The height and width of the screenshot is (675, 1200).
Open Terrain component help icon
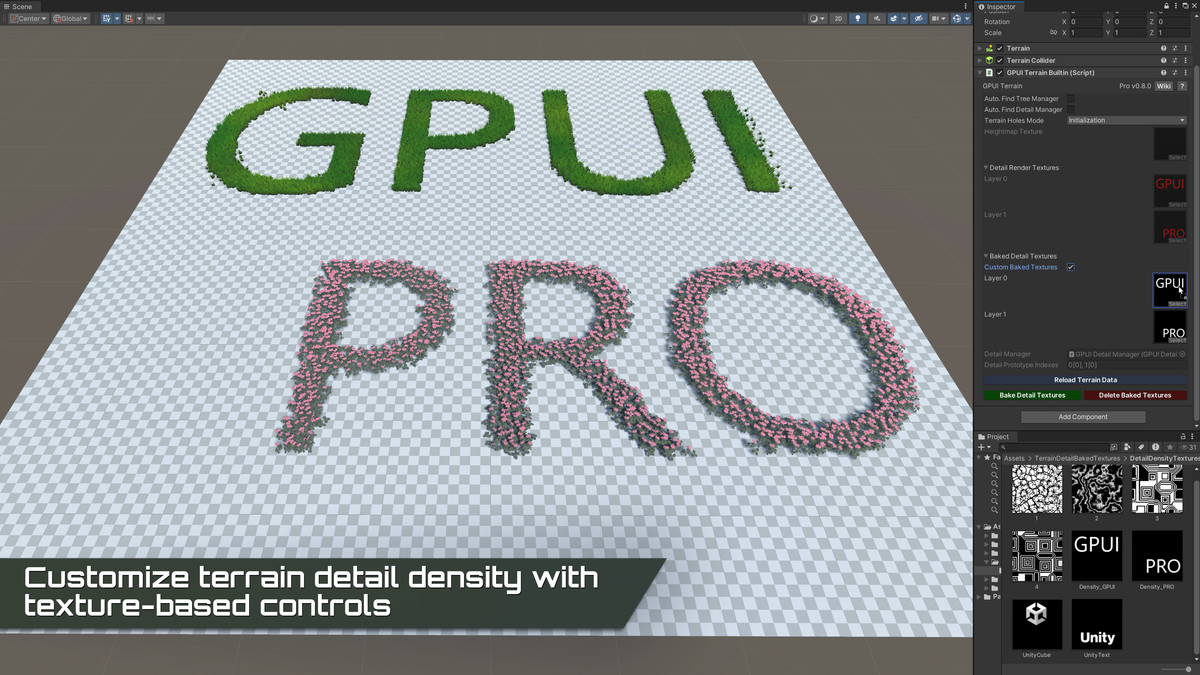click(1163, 48)
